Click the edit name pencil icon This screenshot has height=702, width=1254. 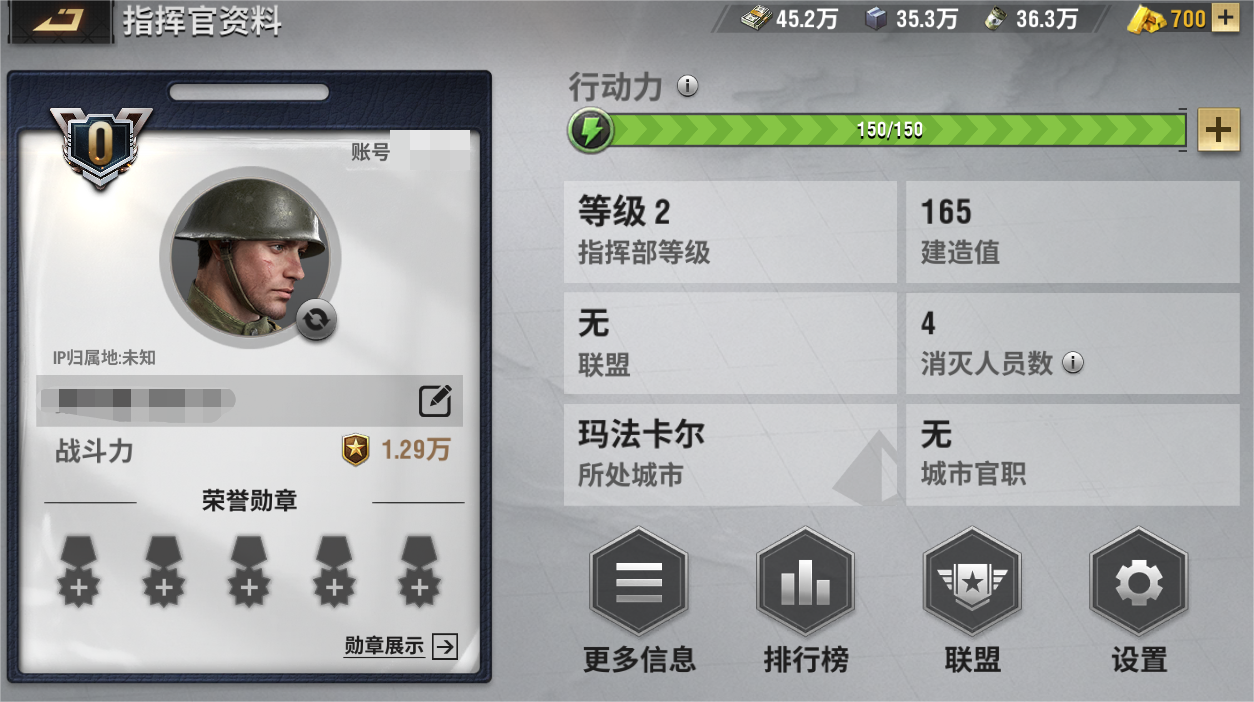(x=435, y=400)
